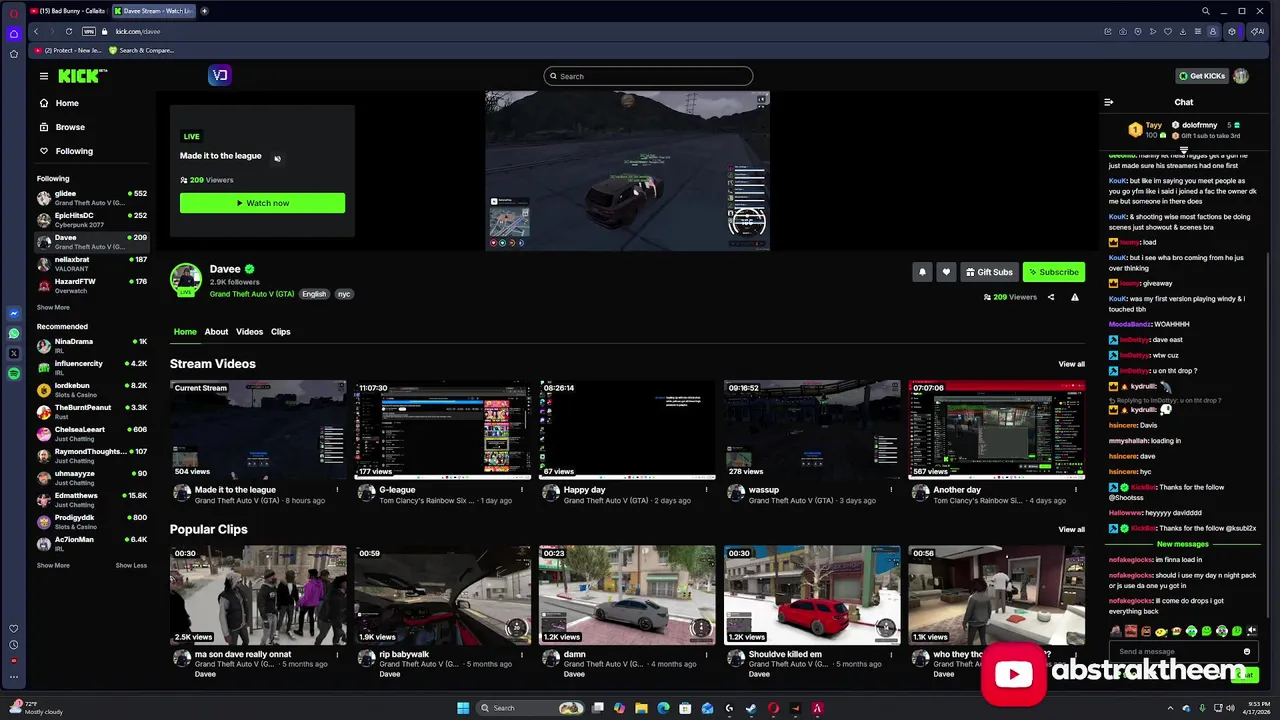This screenshot has width=1280, height=720.
Task: Open the 'wassup' video thumbnail
Action: [x=812, y=430]
